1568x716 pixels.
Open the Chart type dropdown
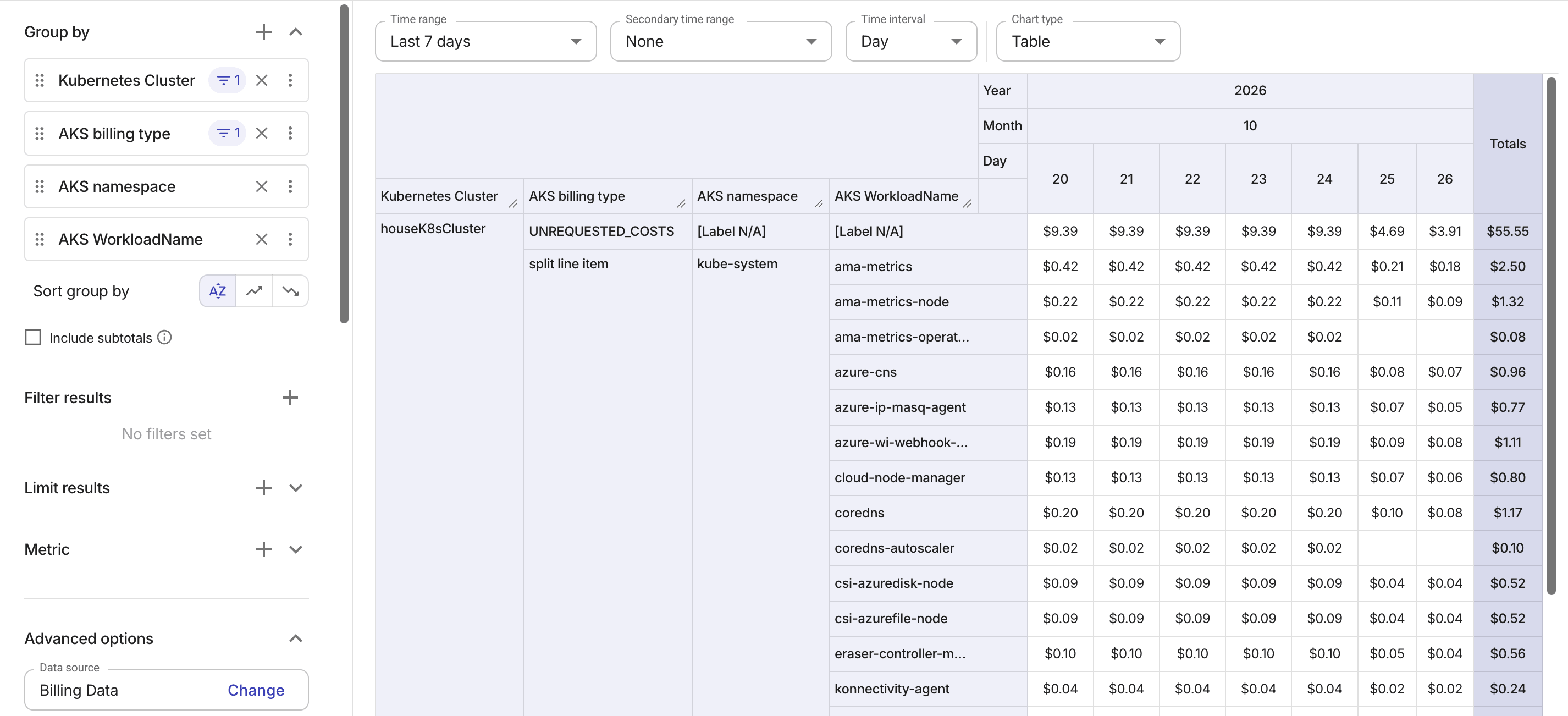pyautogui.click(x=1087, y=41)
